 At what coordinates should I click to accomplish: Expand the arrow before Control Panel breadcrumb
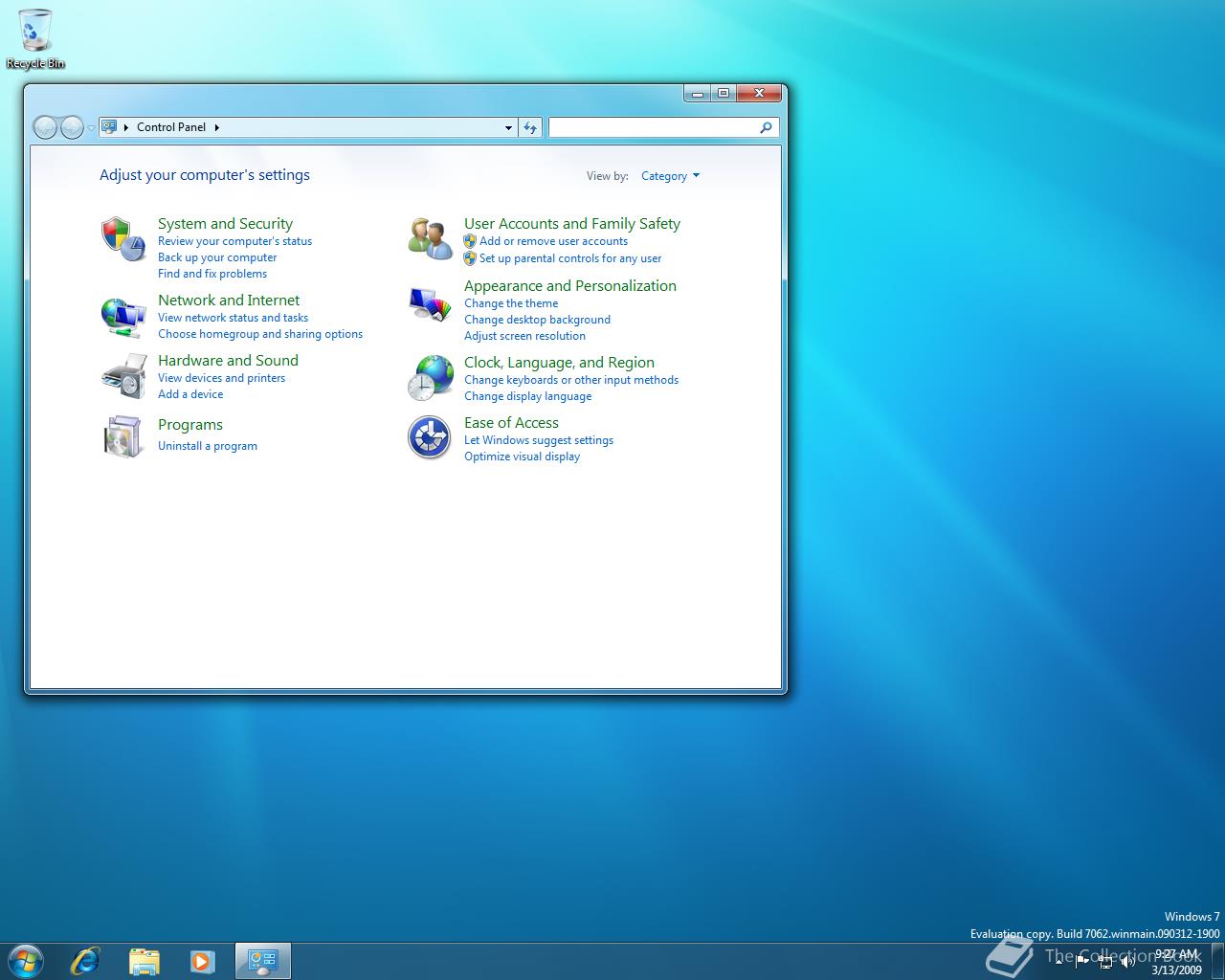(x=126, y=127)
